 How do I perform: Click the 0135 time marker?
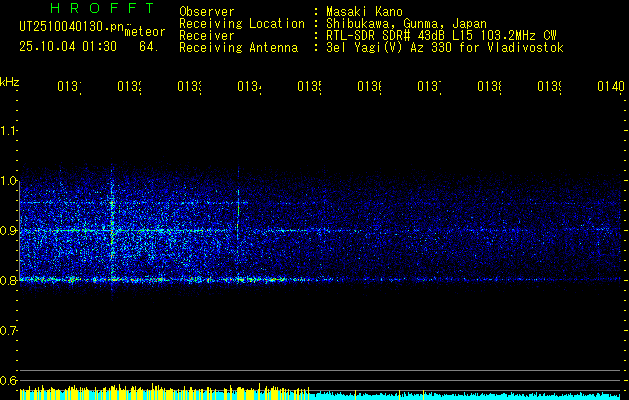coord(309,86)
